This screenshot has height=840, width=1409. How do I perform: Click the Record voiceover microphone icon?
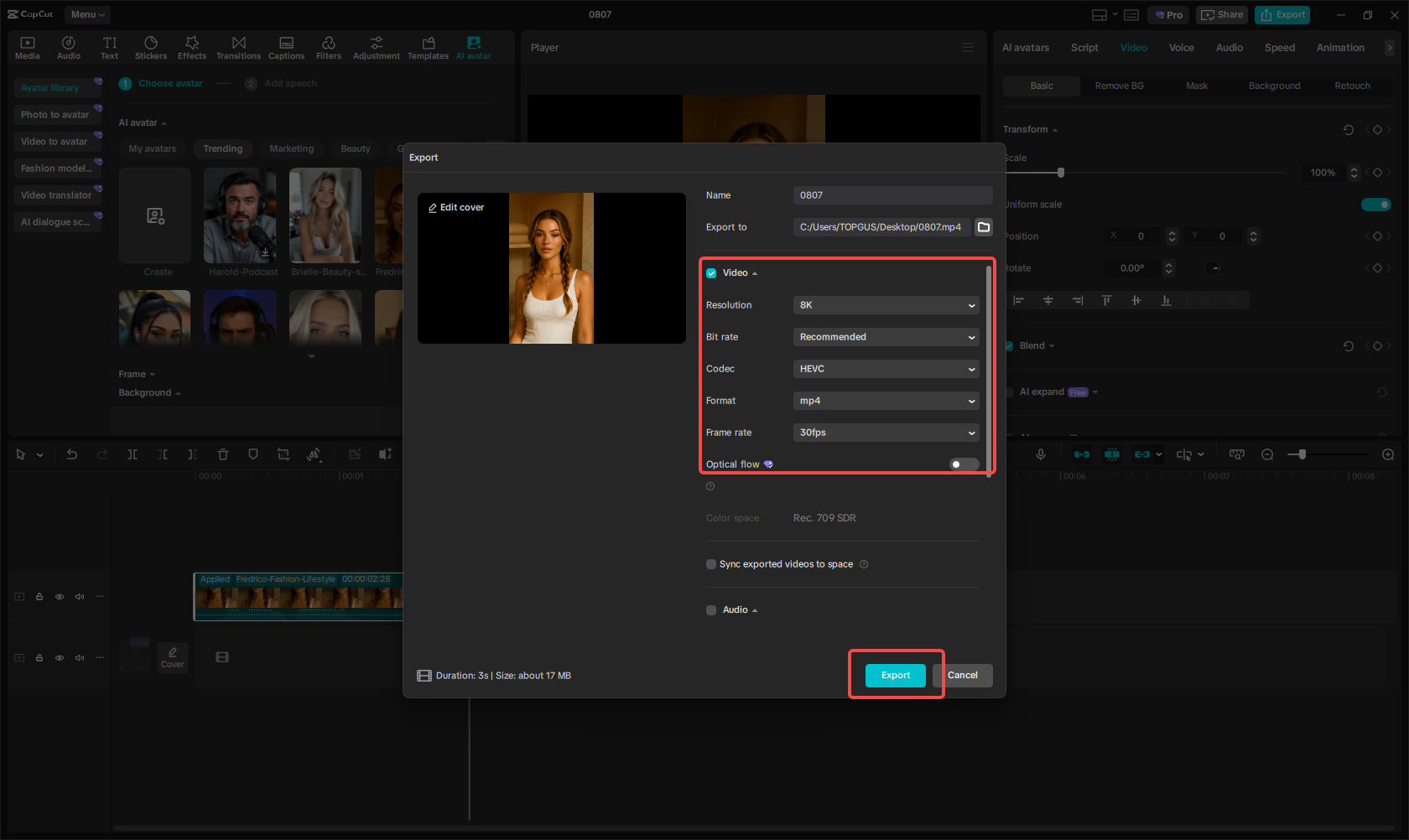pos(1040,454)
